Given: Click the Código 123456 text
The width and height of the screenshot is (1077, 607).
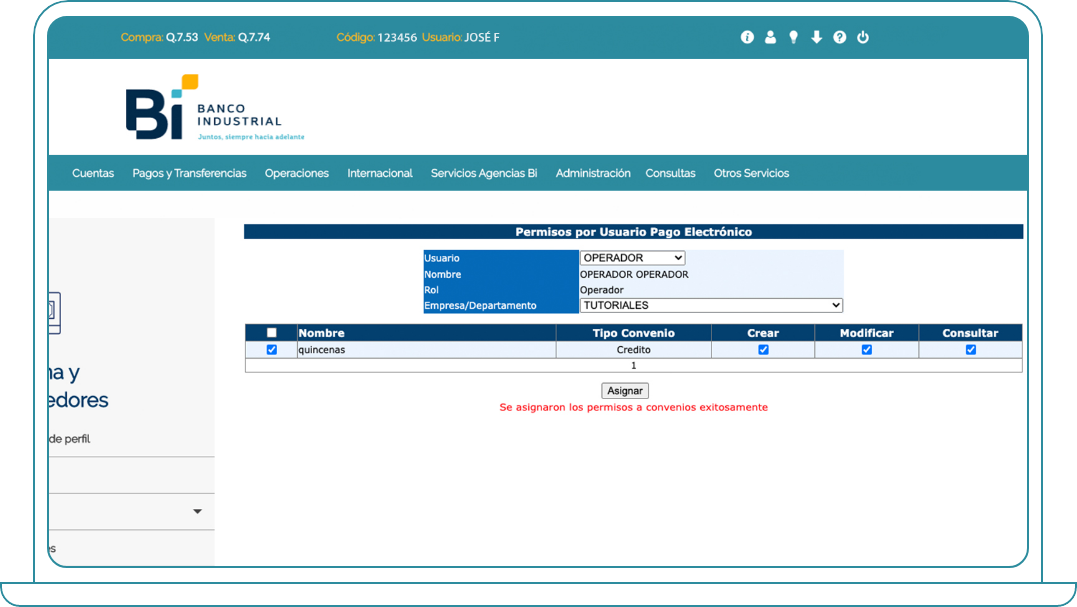Looking at the screenshot, I should click(376, 37).
